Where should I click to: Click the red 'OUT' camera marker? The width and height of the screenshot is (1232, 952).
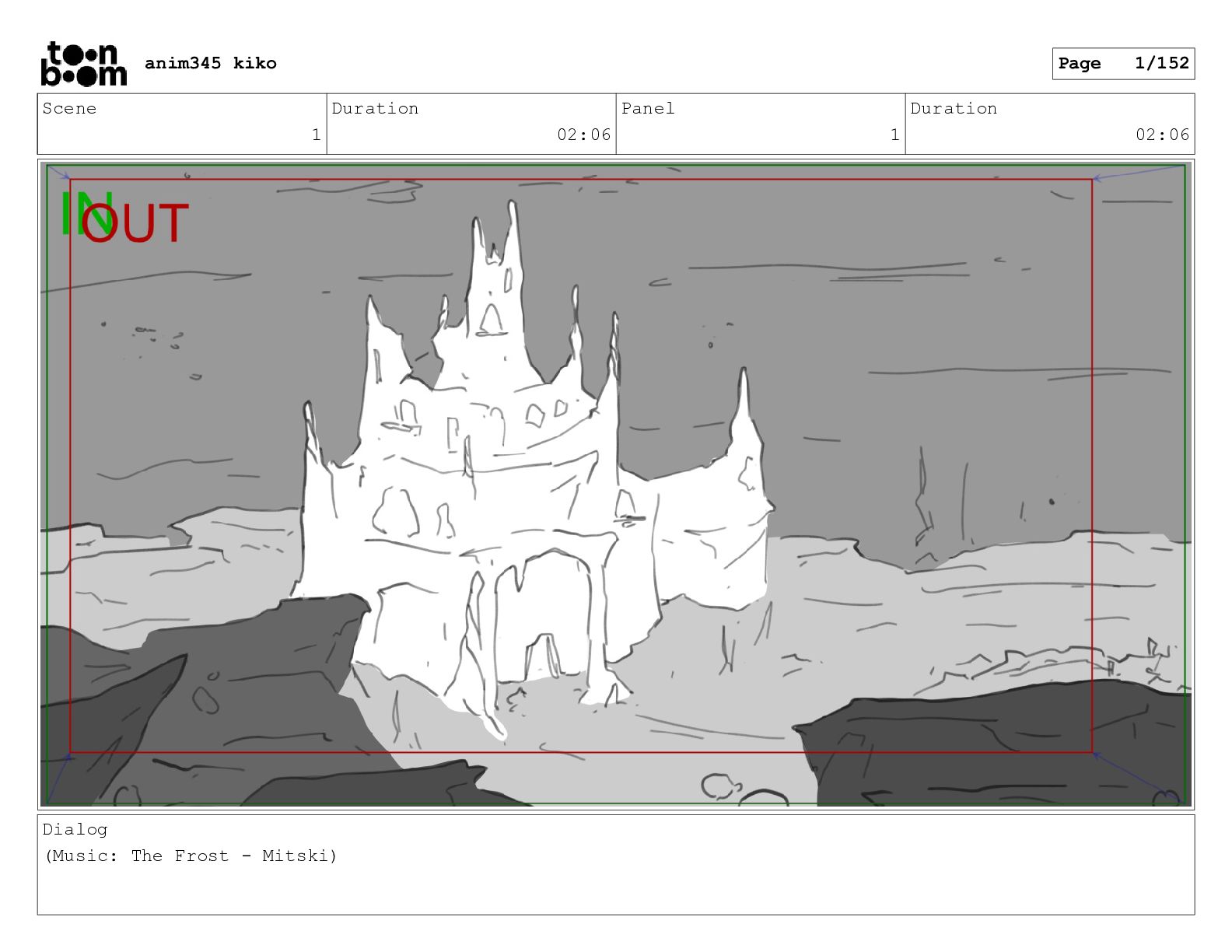[136, 223]
